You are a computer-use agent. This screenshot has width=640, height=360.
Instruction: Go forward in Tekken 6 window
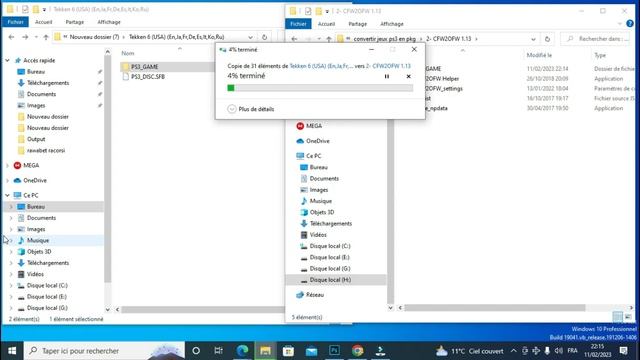pos(25,37)
